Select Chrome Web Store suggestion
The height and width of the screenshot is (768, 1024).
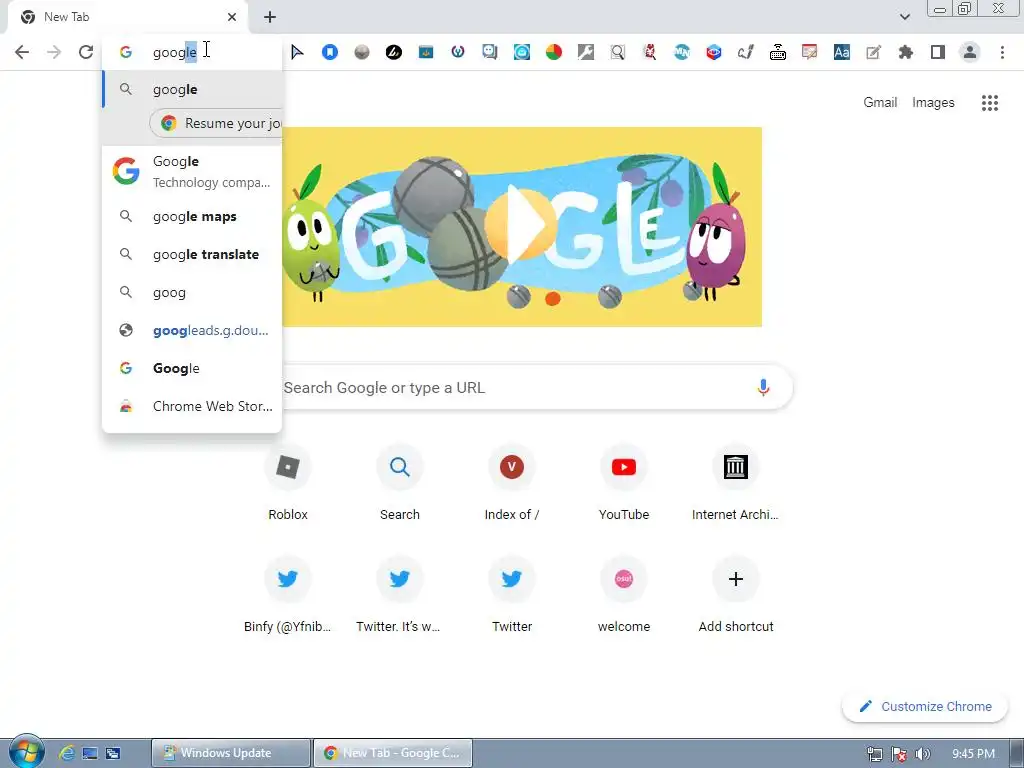click(192, 406)
